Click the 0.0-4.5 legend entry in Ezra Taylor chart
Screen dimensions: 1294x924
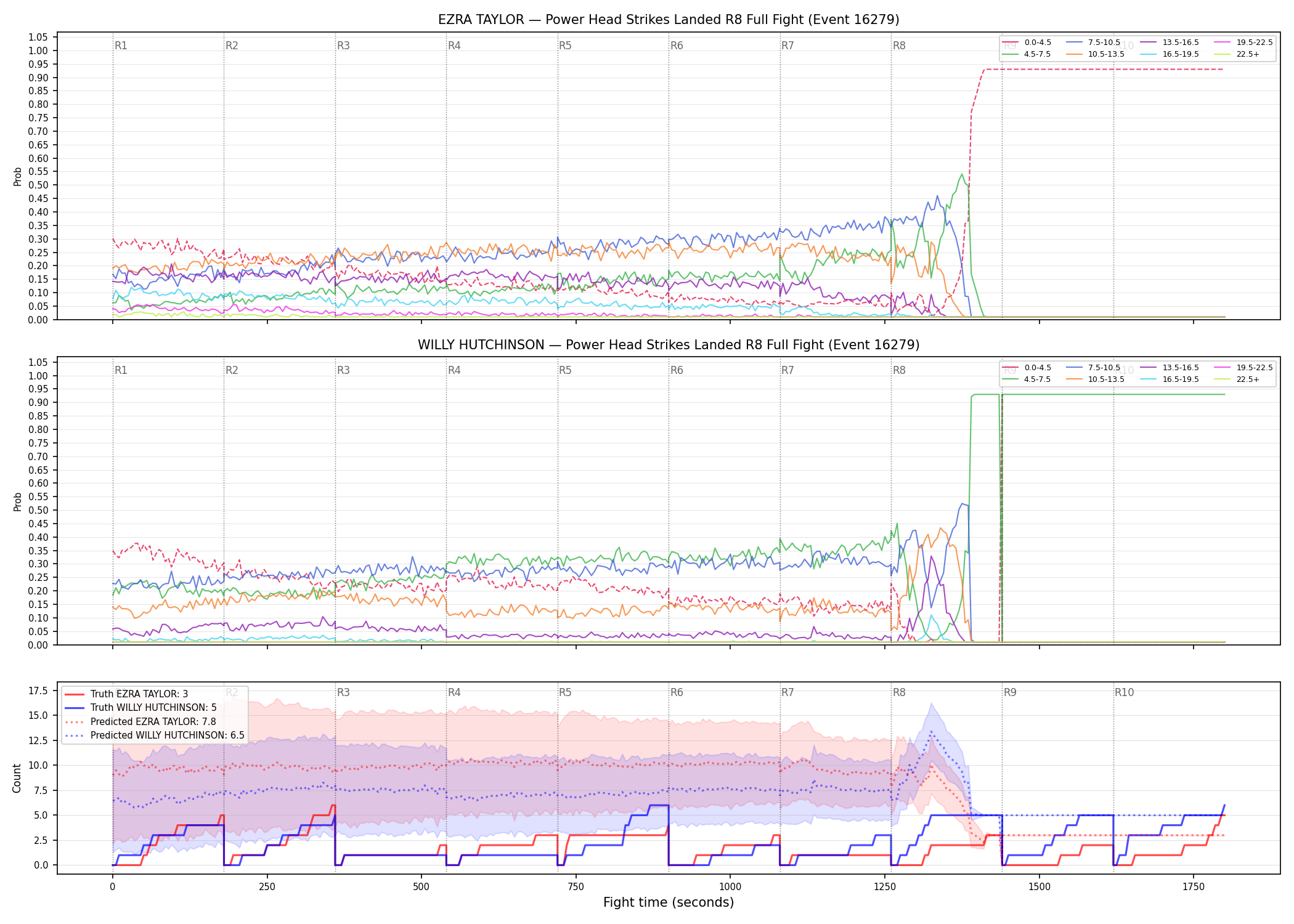click(x=1027, y=43)
